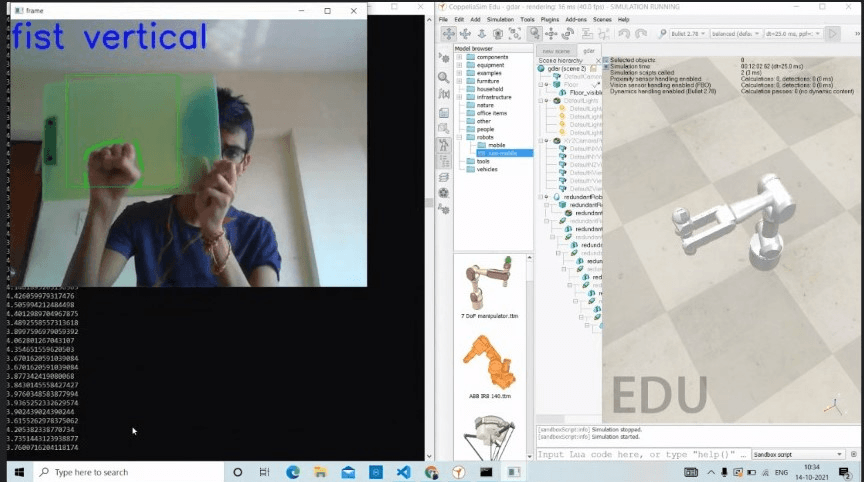Open the Sandbox script dropdown
Image resolution: width=864 pixels, height=482 pixels.
click(x=798, y=454)
